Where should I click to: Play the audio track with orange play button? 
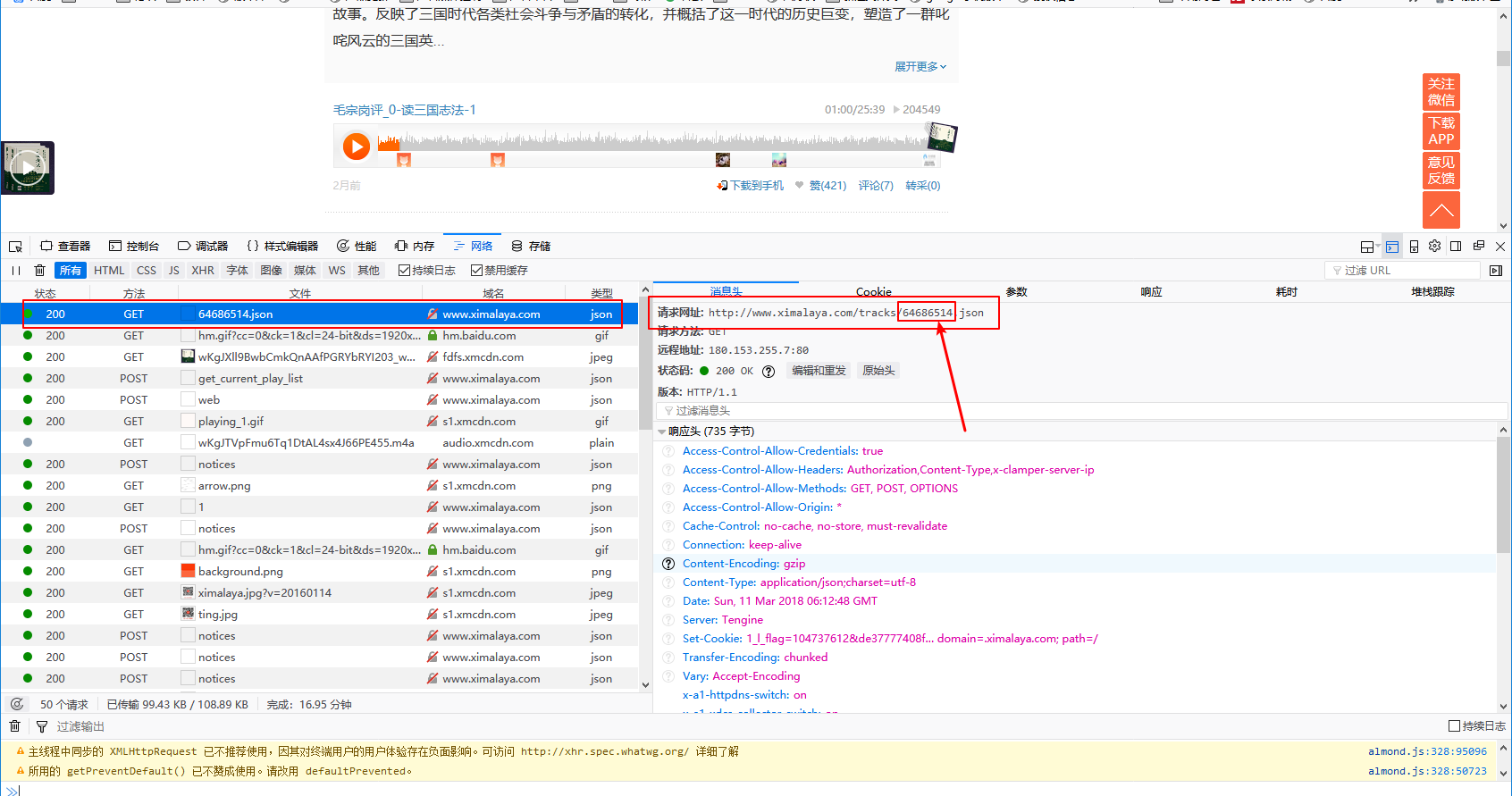click(357, 147)
